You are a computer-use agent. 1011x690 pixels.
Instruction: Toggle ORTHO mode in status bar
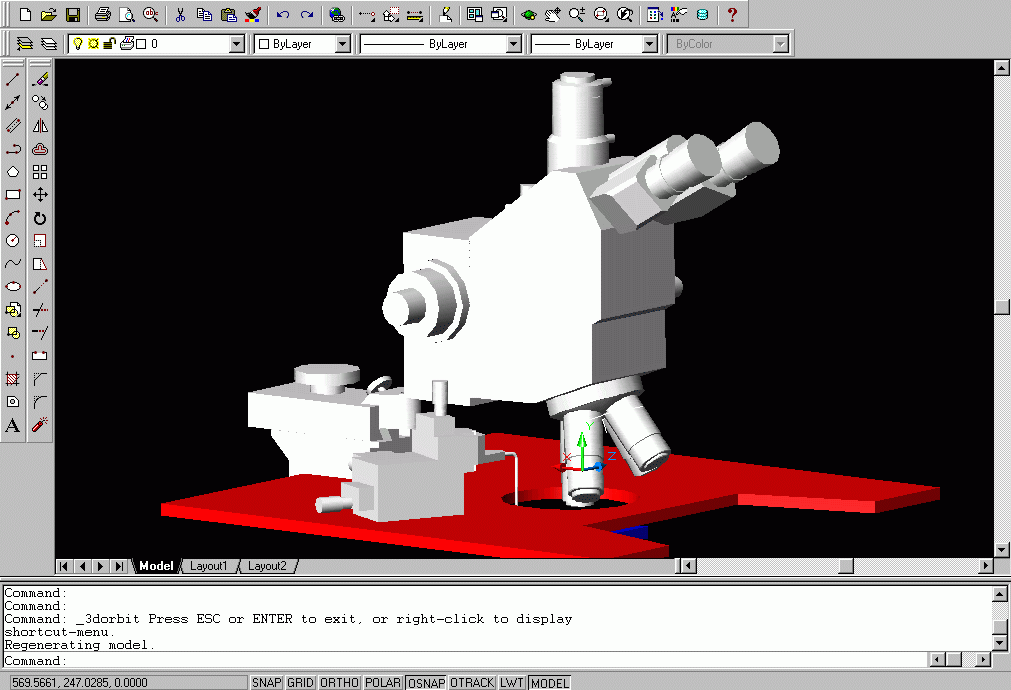coord(338,683)
